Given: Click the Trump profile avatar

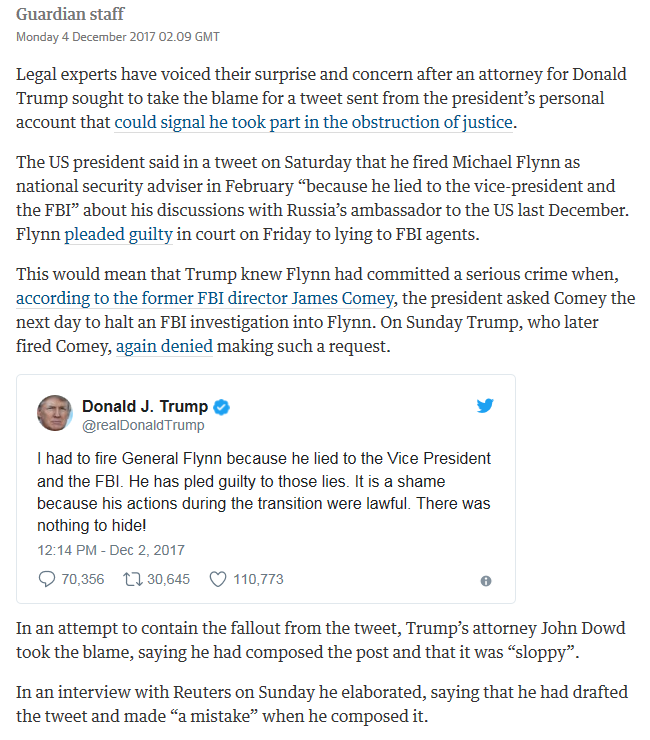Looking at the screenshot, I should [55, 413].
